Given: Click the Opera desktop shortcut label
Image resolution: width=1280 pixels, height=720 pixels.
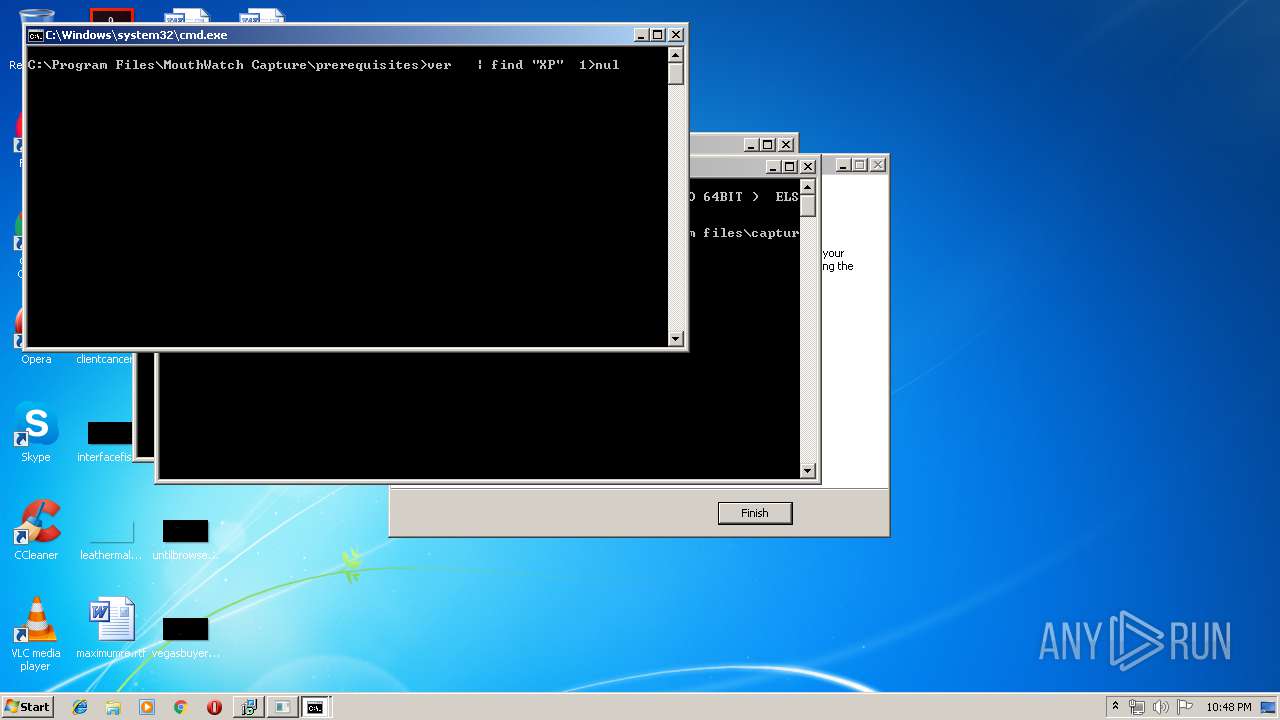Looking at the screenshot, I should point(36,359).
